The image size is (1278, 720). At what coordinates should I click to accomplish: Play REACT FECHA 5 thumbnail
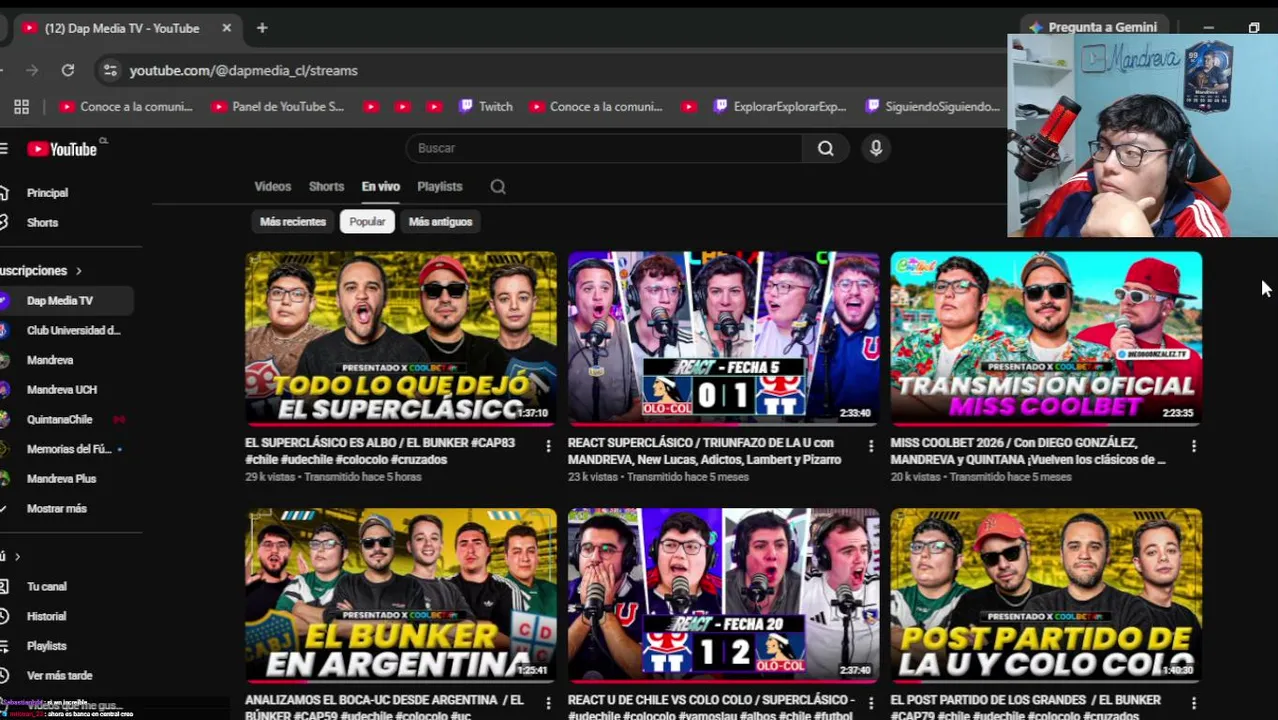(x=724, y=338)
